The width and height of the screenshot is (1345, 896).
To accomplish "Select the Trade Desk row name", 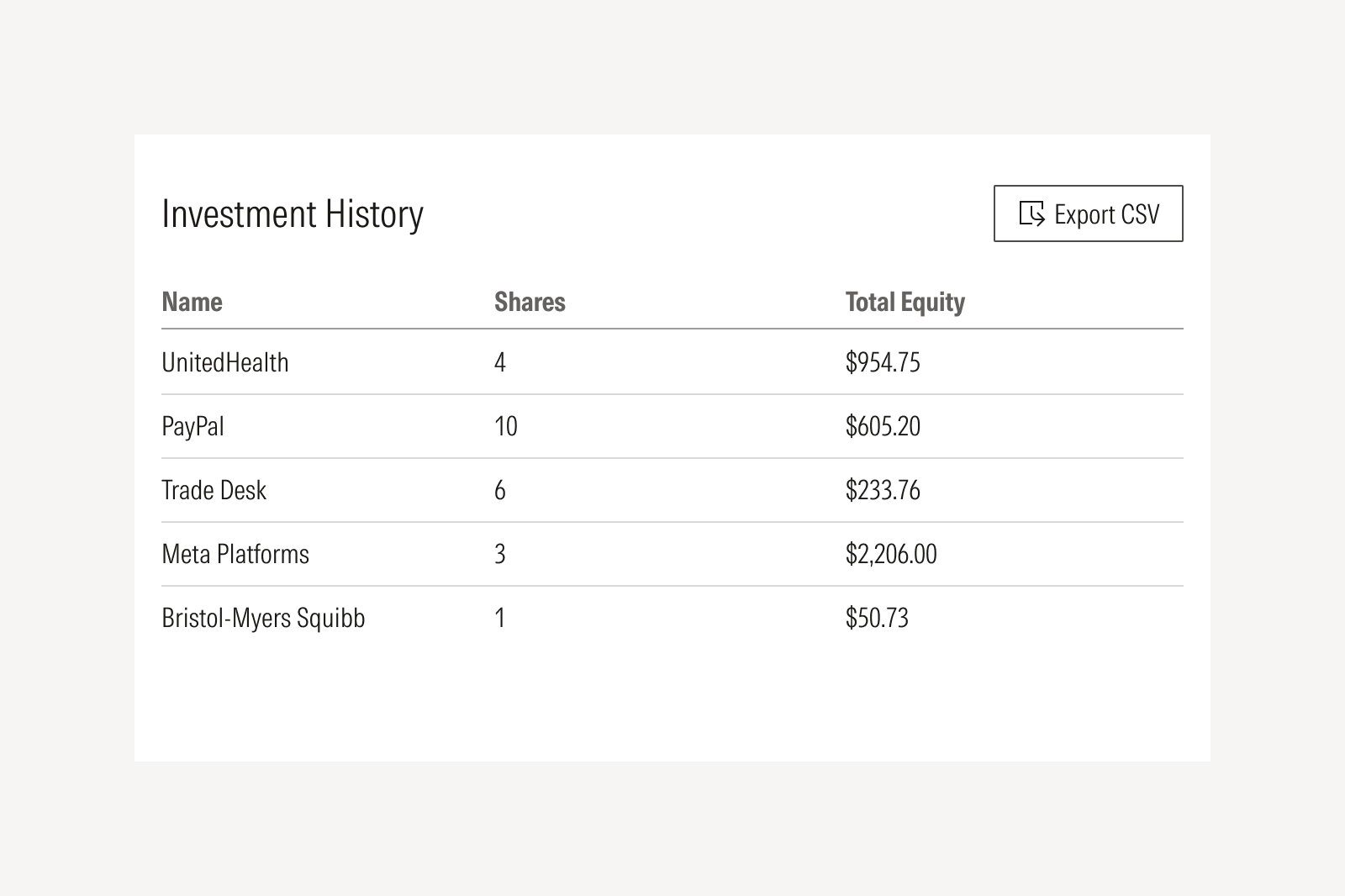I will pos(214,490).
